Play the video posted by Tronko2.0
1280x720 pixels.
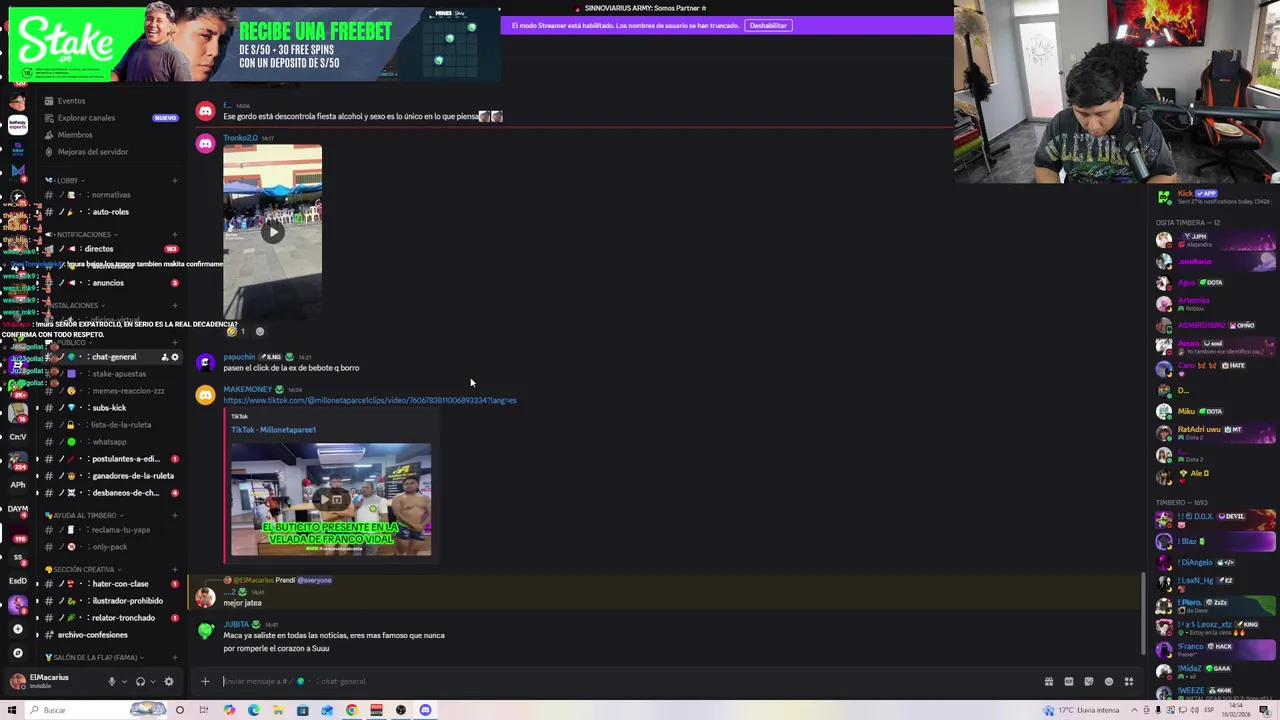click(x=273, y=232)
